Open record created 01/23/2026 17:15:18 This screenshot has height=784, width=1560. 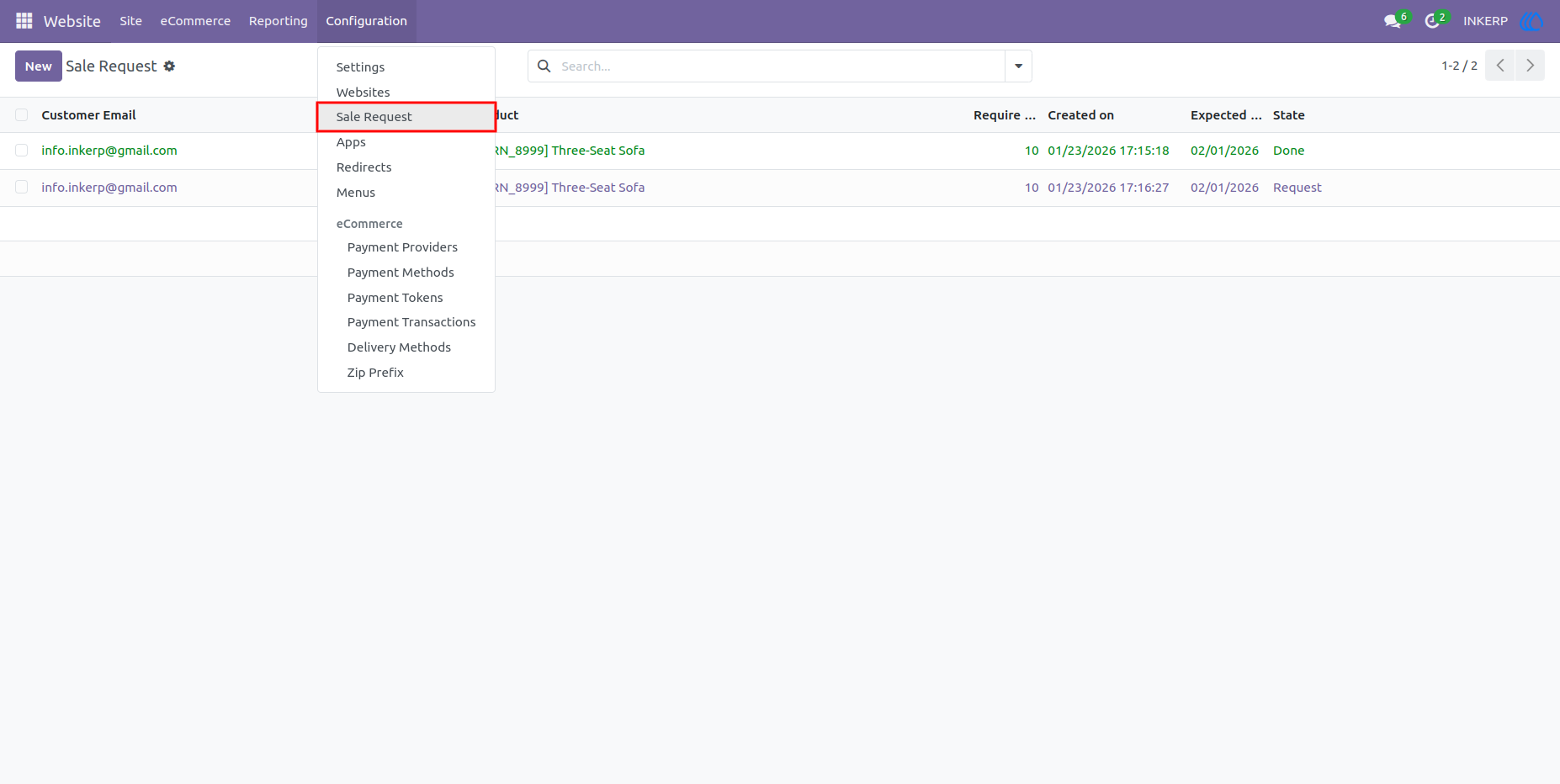1108,151
